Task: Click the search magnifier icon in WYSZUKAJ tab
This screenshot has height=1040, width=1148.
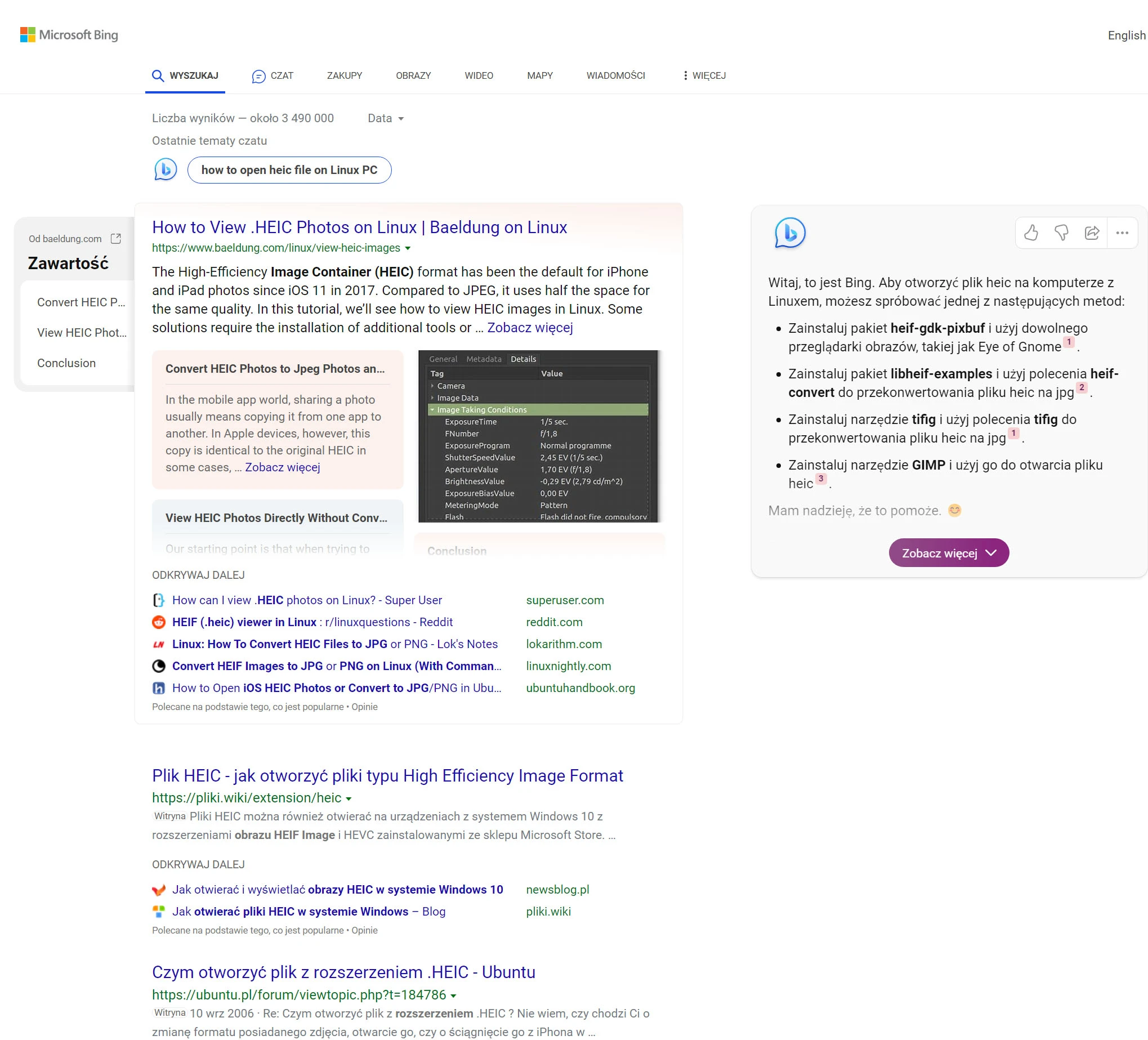Action: tap(158, 76)
